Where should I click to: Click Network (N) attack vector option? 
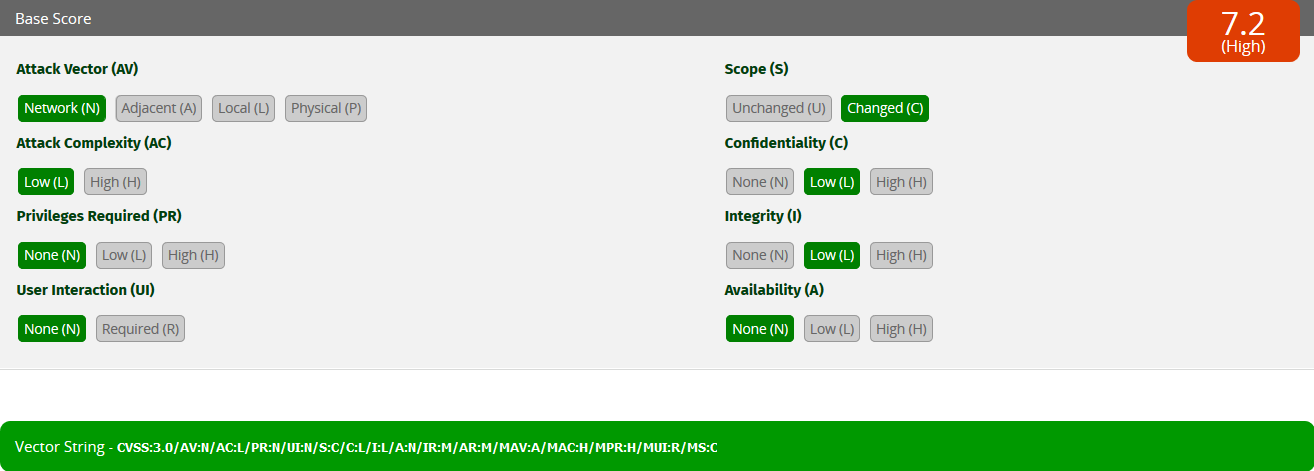point(62,108)
